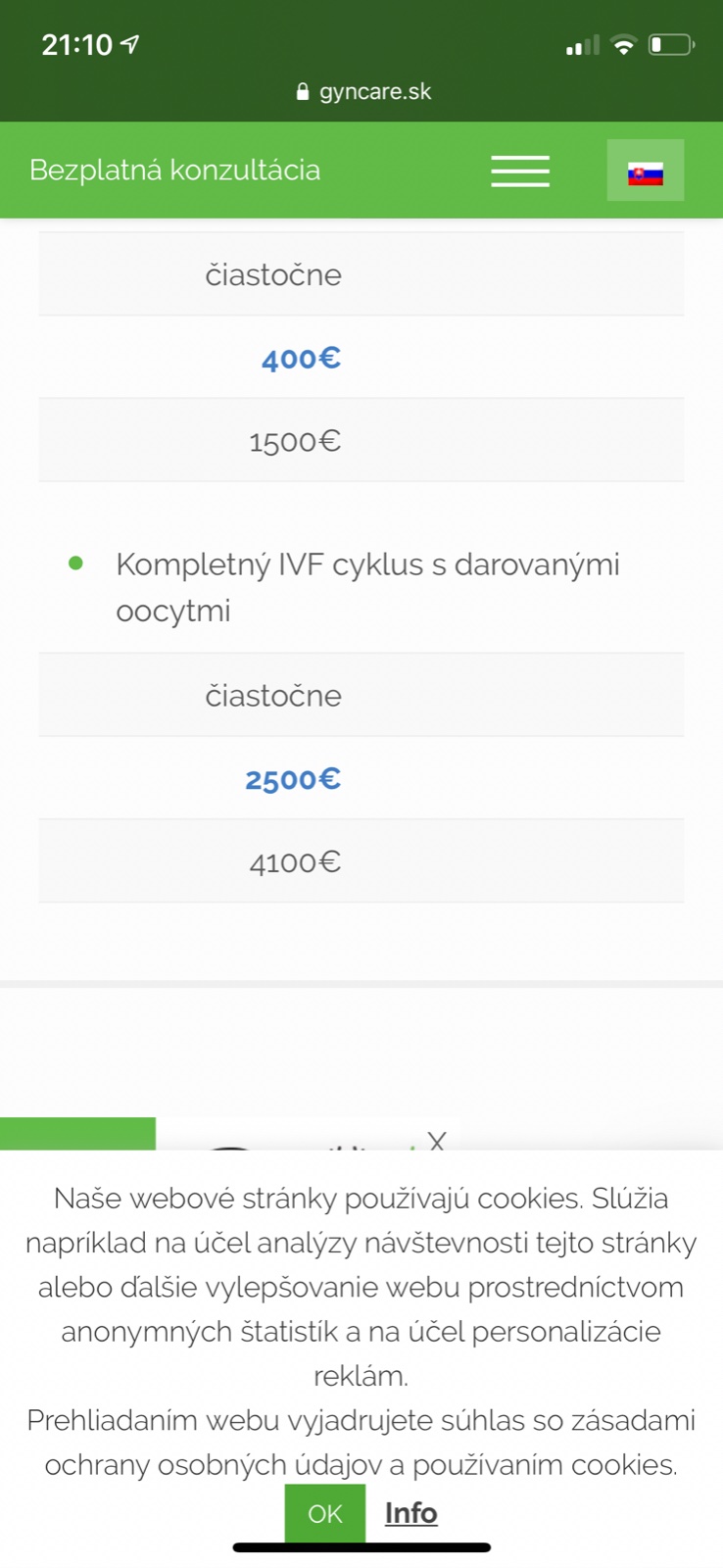Viewport: 723px width, 1568px height.
Task: Open the hamburger navigation menu
Action: pyautogui.click(x=520, y=171)
